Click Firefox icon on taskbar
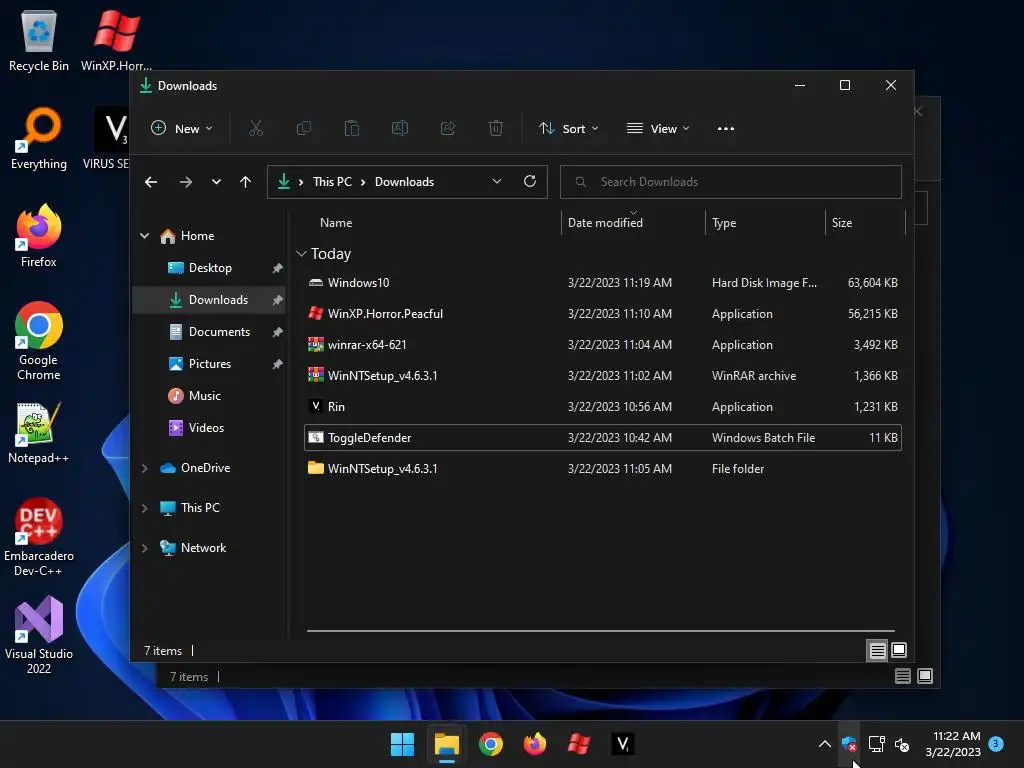Screen dimensions: 1024x768 coord(535,744)
